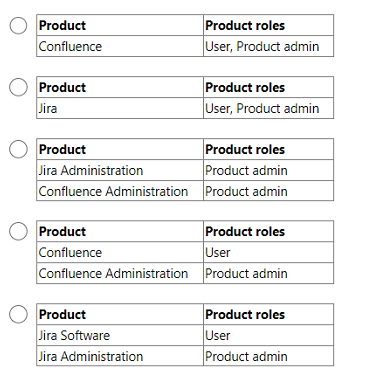Screen dimensions: 366x382
Task: Select the radio button for the Confluence-only table
Action: click(x=18, y=26)
